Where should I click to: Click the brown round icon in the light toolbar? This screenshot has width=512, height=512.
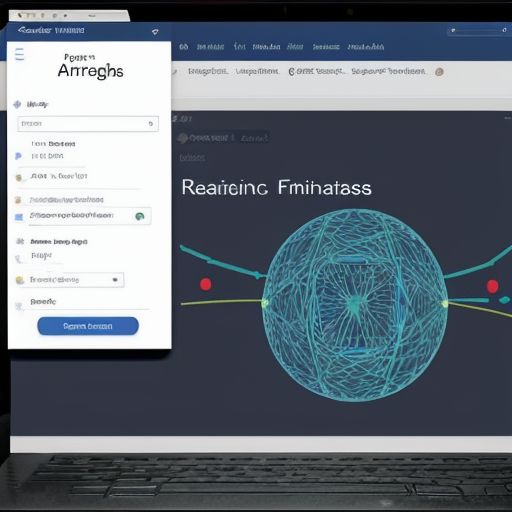click(439, 72)
